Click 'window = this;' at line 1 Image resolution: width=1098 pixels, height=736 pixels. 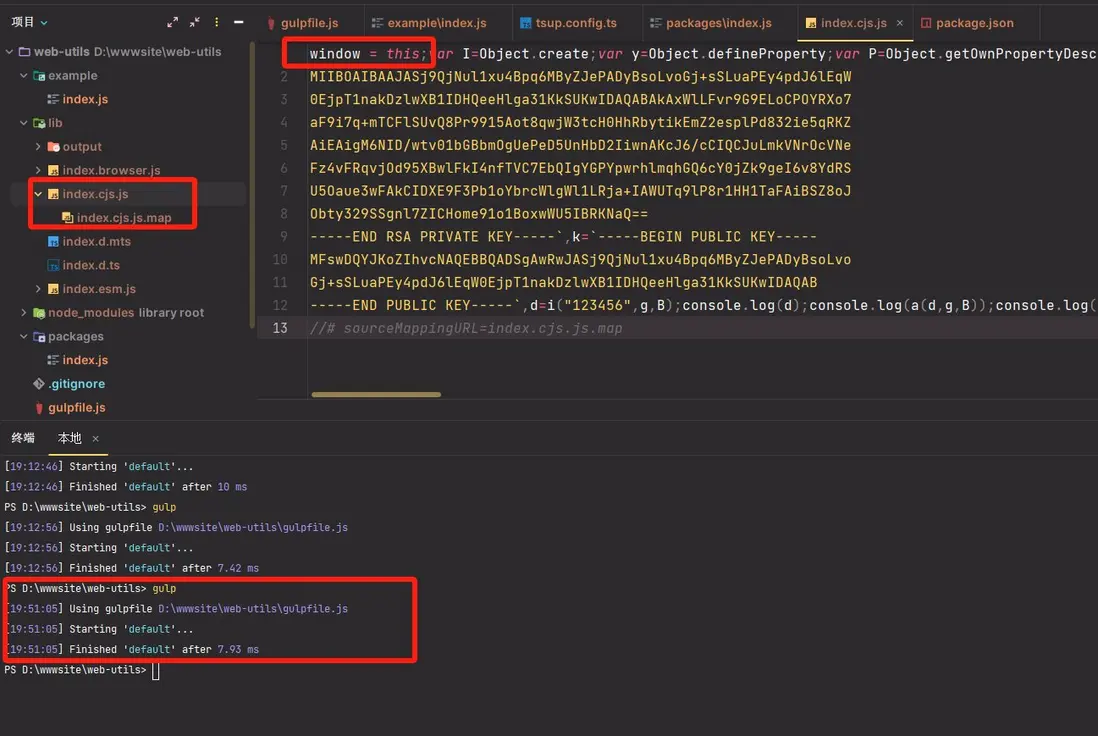[x=368, y=54]
